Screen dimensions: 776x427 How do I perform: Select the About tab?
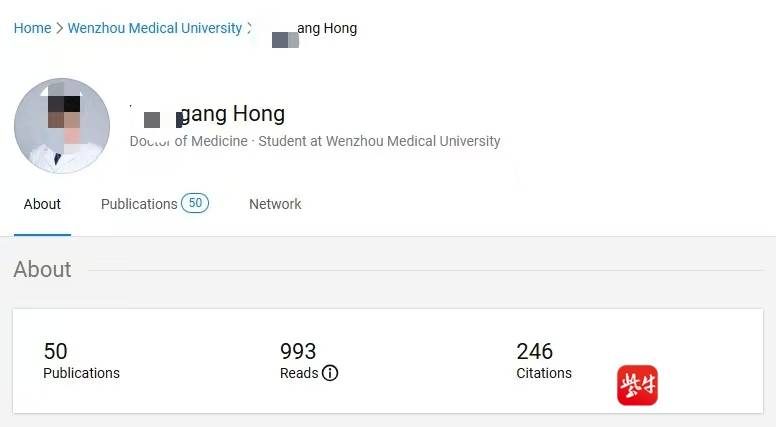tap(42, 204)
